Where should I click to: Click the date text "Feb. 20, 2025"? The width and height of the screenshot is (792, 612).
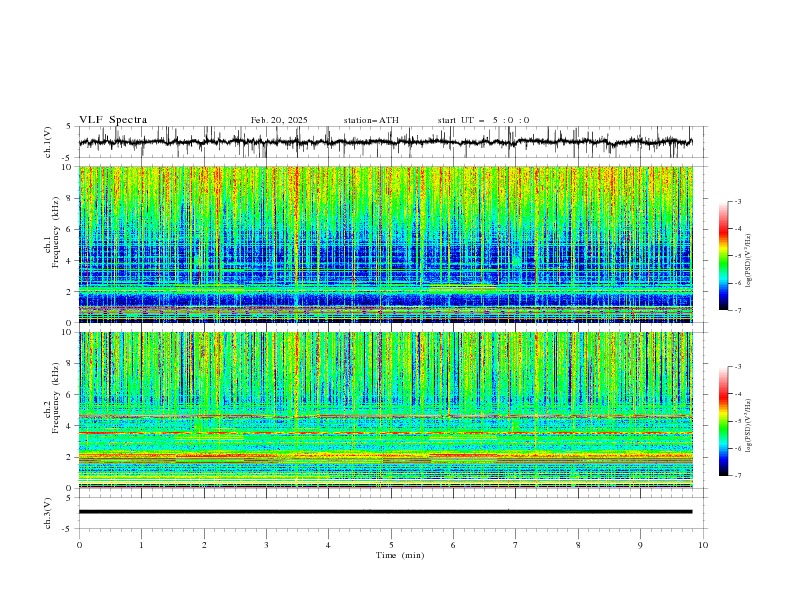point(279,120)
